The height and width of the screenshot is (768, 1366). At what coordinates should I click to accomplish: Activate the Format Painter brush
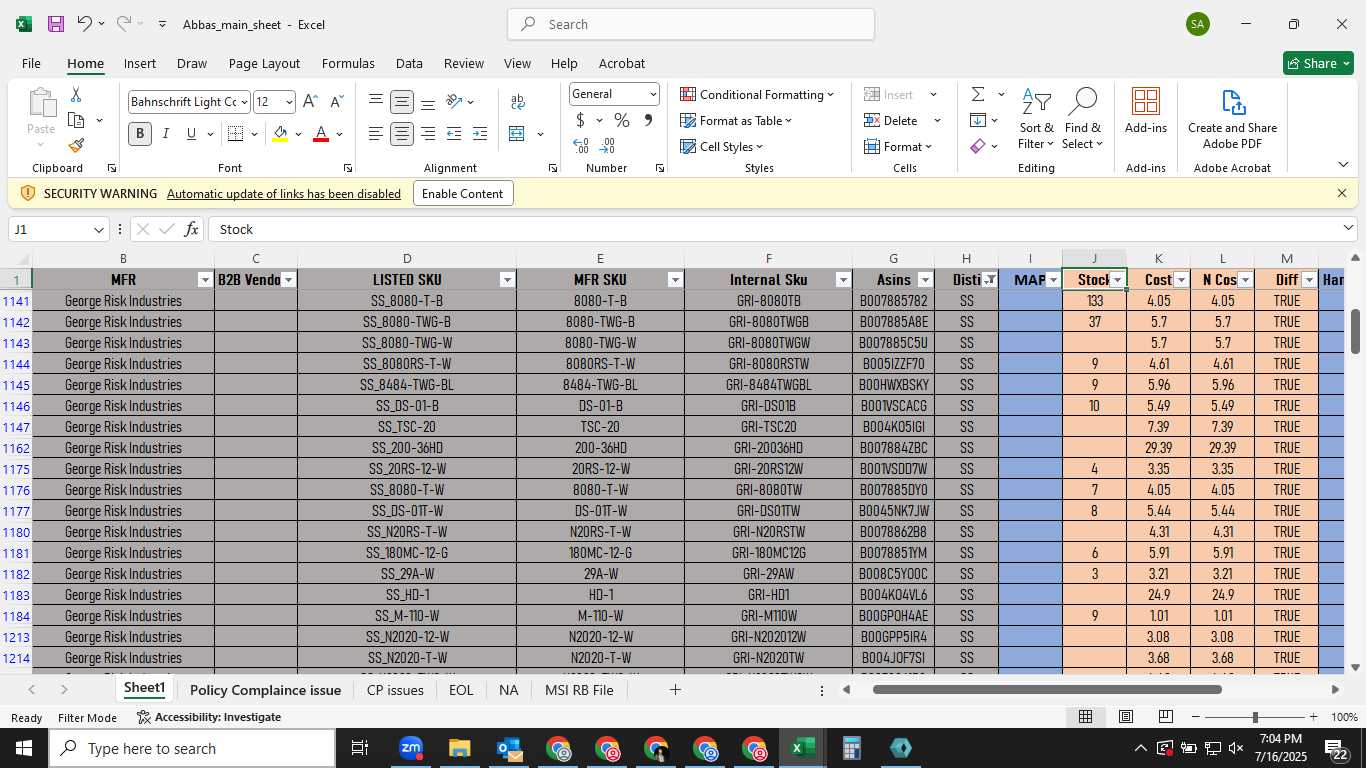[x=76, y=146]
